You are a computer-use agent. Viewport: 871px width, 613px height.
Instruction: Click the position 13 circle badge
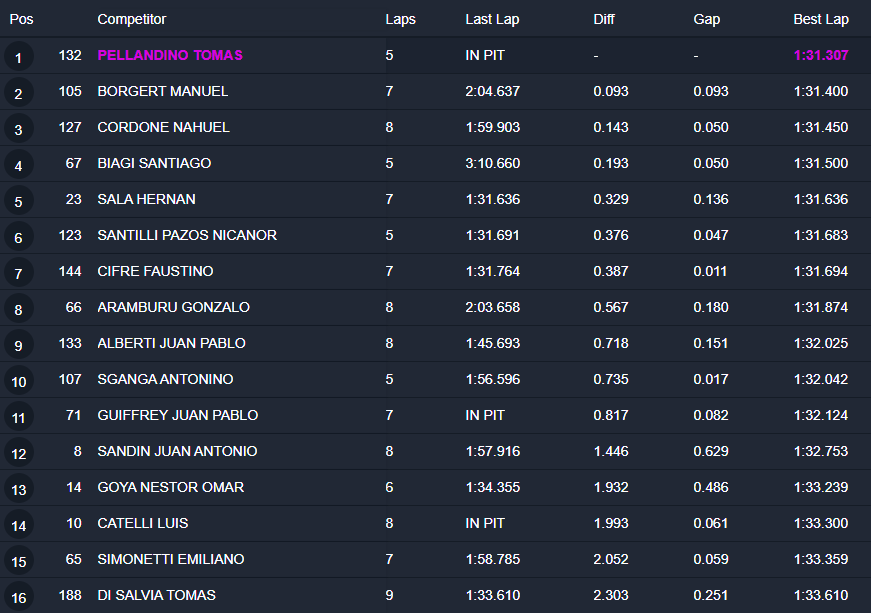pyautogui.click(x=18, y=489)
